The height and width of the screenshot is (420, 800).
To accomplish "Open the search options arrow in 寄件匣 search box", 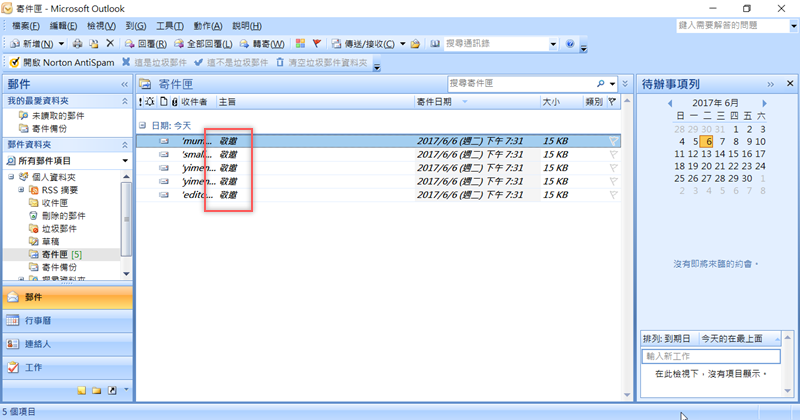I will pos(612,84).
